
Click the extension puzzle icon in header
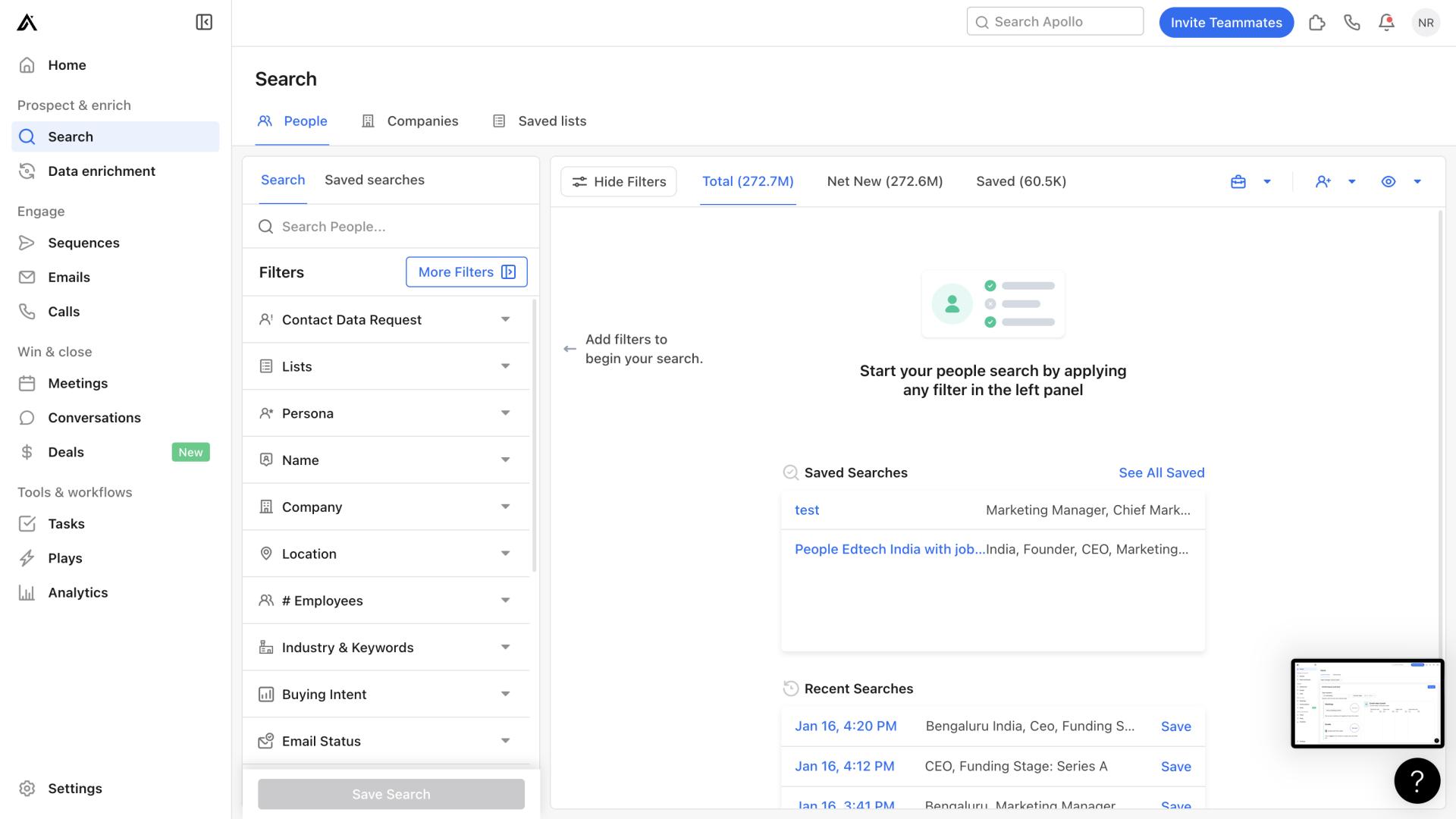pos(1317,23)
